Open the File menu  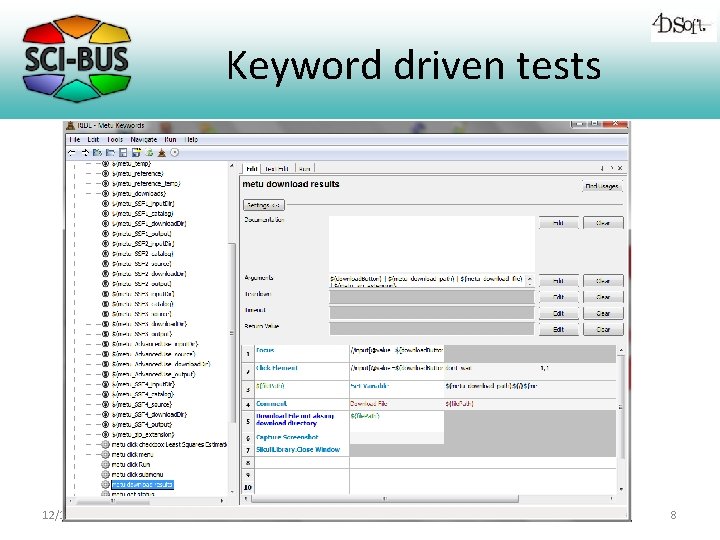pyautogui.click(x=75, y=140)
